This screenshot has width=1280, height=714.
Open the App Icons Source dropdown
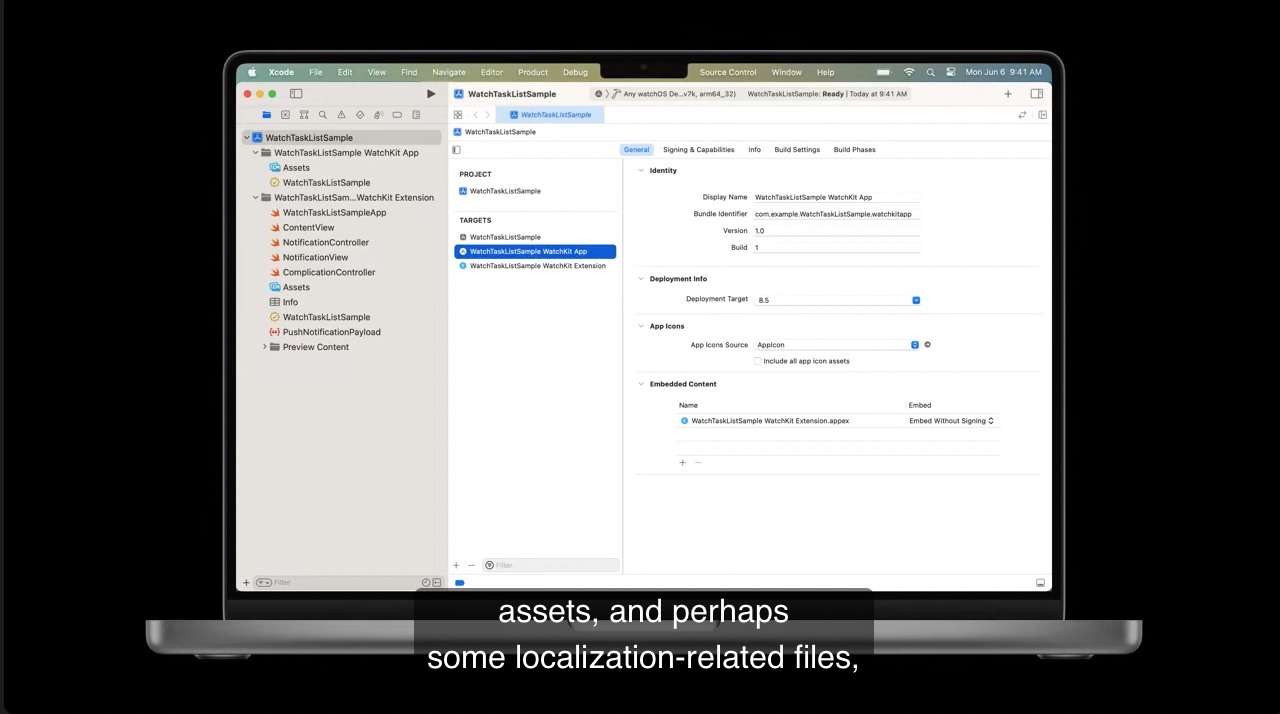pos(837,345)
